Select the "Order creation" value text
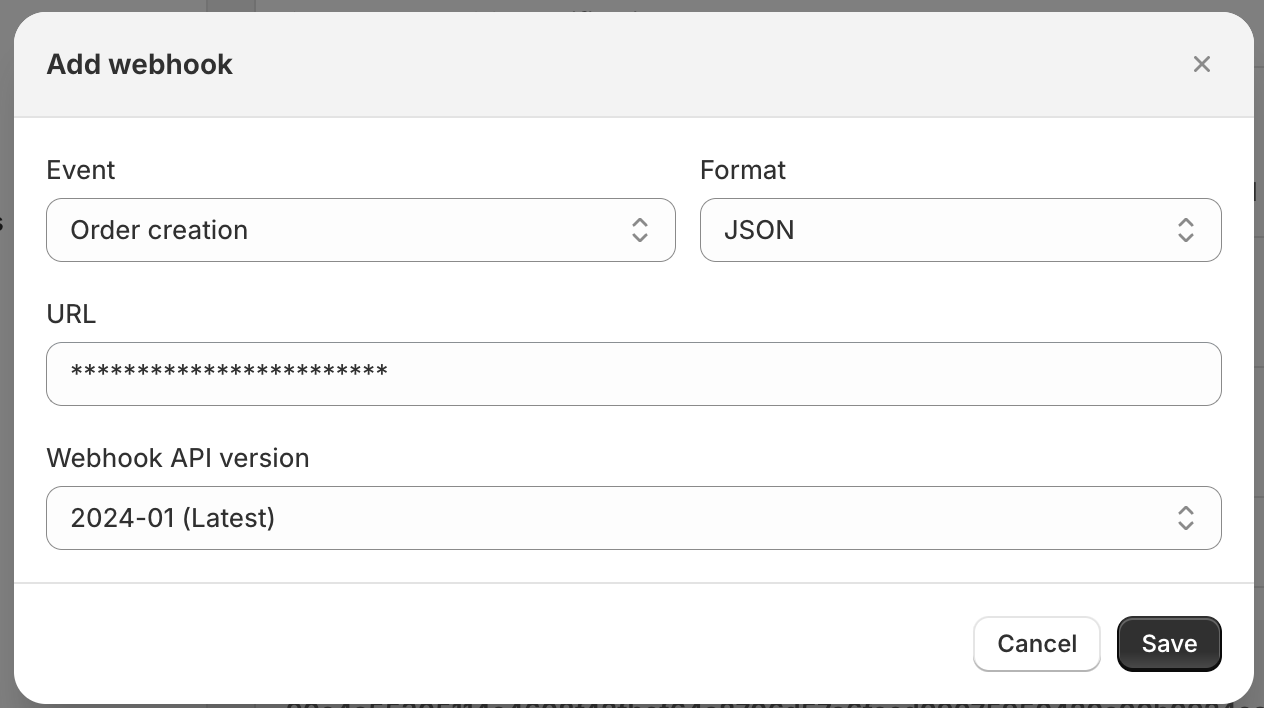This screenshot has height=708, width=1264. 159,230
